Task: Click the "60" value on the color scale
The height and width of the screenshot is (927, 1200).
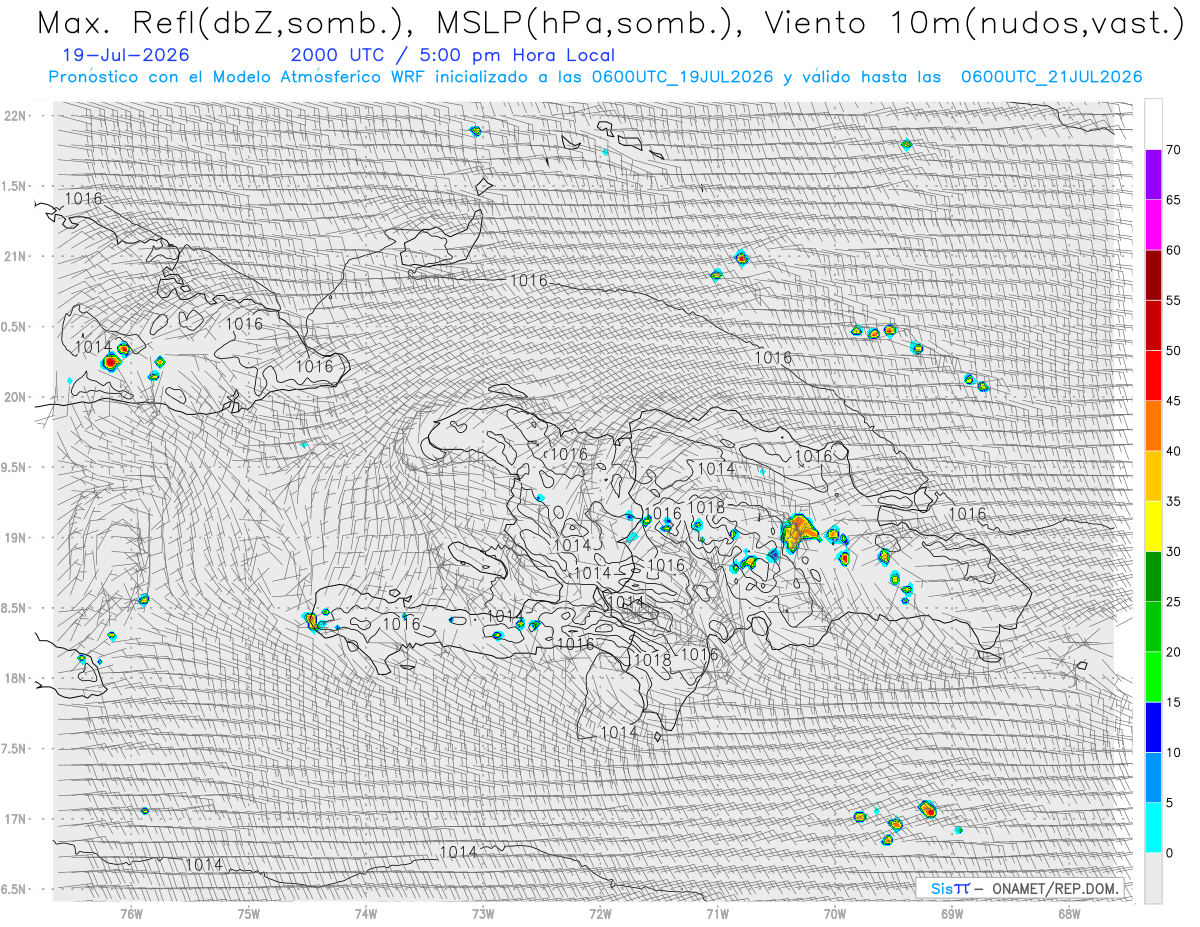Action: pyautogui.click(x=1175, y=250)
